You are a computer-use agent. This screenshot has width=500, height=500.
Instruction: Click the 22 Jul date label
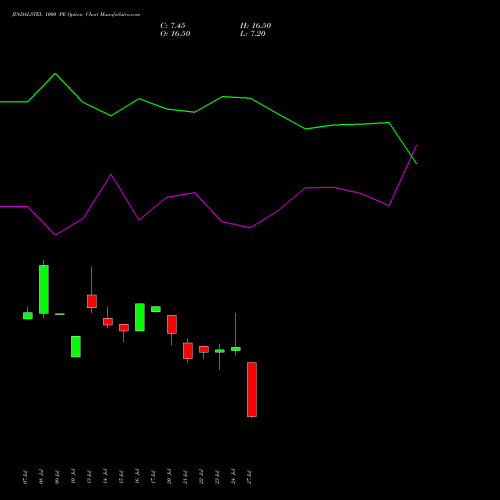(201, 477)
